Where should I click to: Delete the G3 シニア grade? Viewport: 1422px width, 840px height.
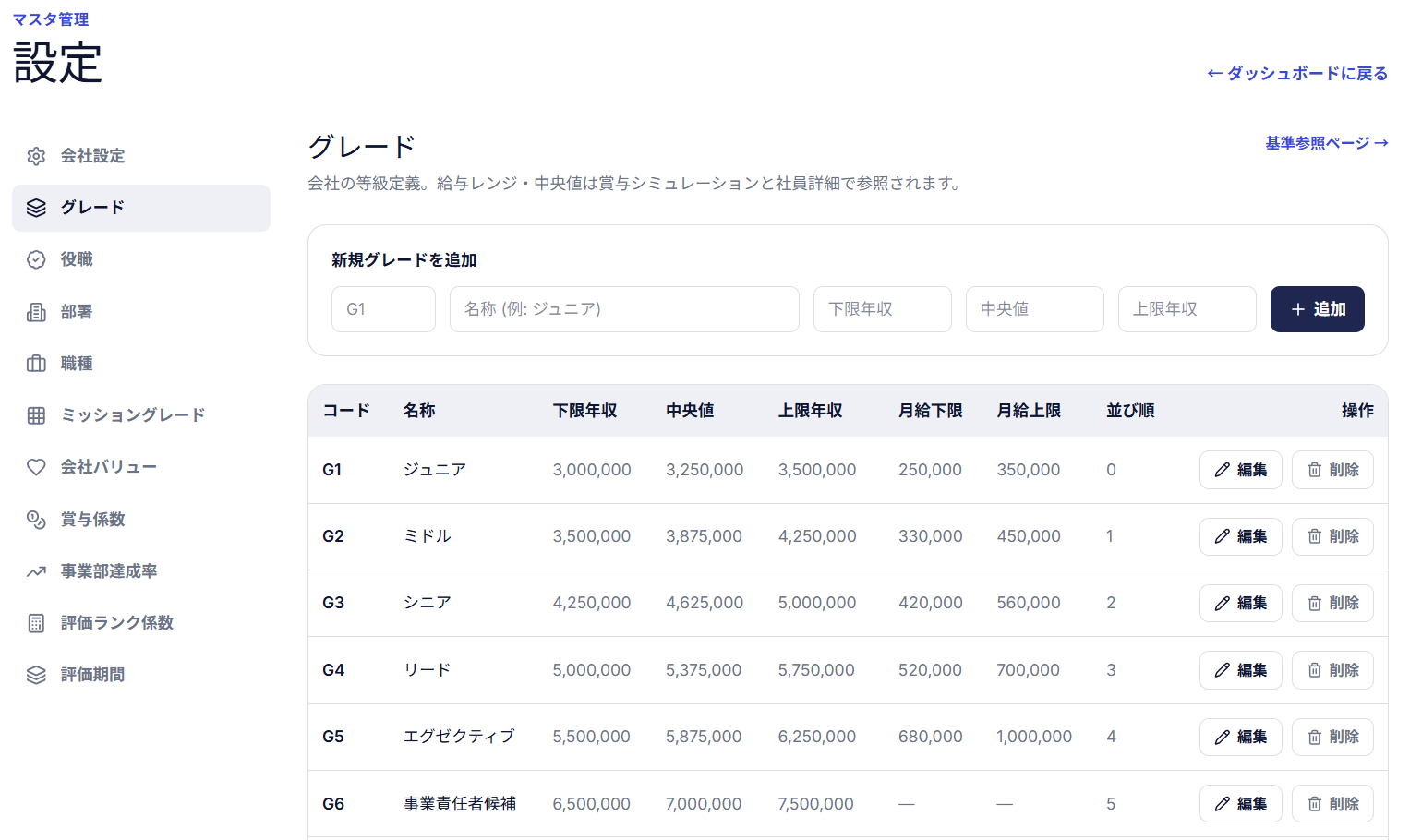pos(1332,603)
